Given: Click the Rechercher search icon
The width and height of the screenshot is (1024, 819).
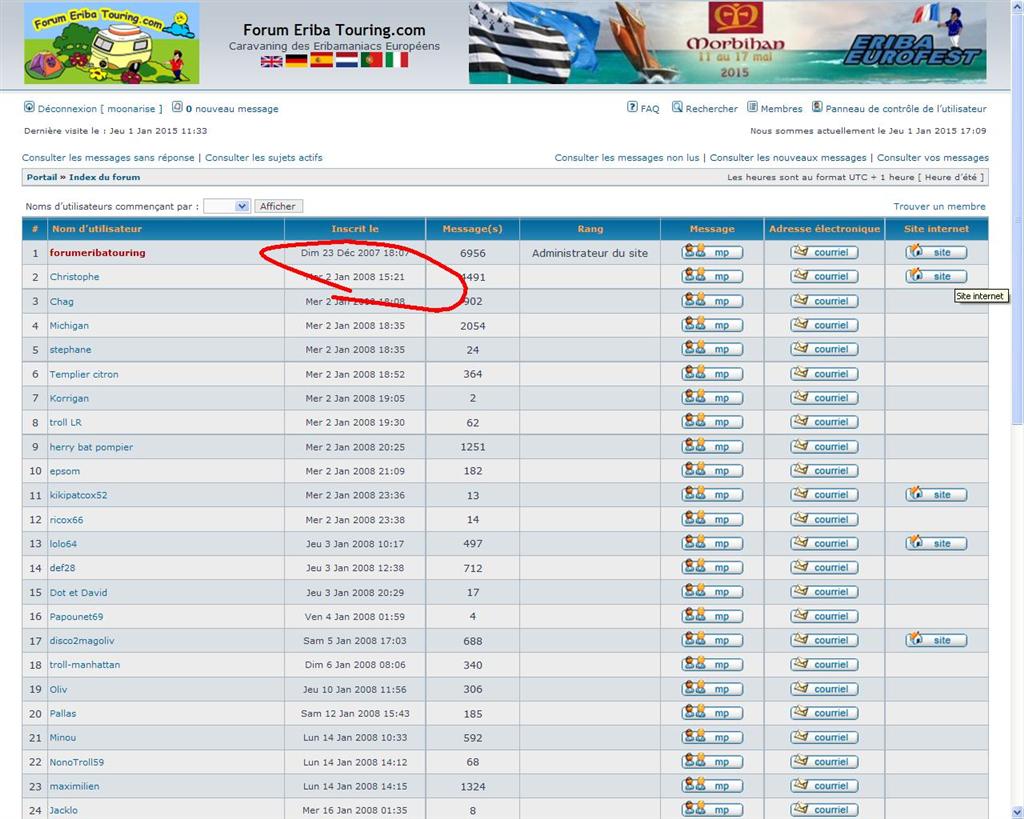Looking at the screenshot, I should pyautogui.click(x=677, y=107).
